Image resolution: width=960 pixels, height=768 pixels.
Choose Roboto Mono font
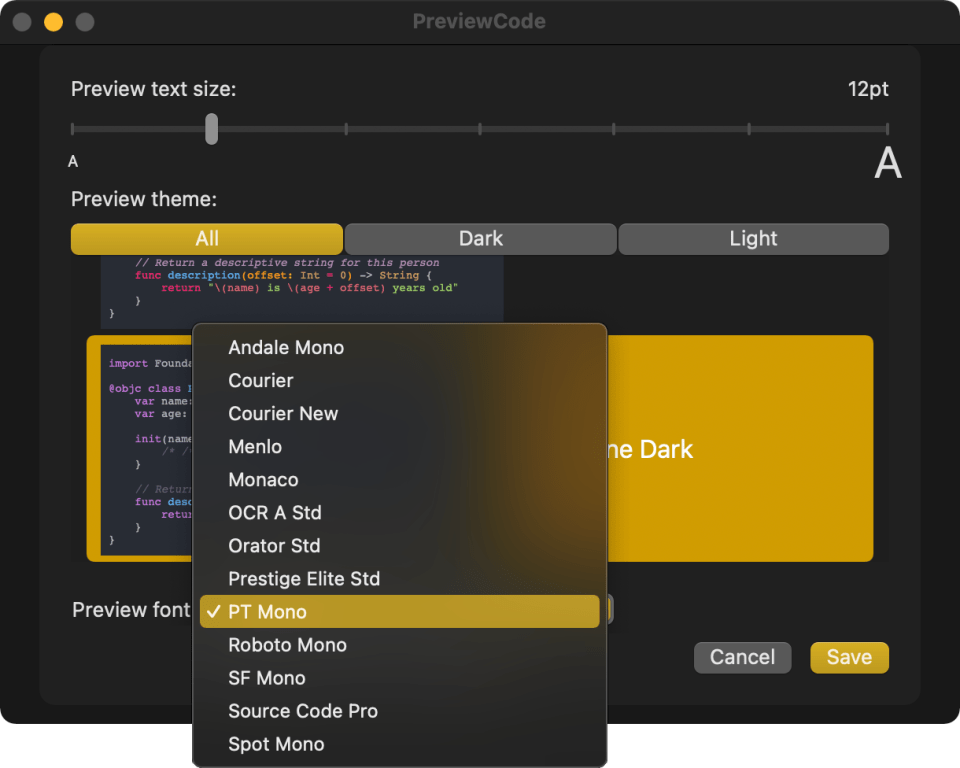coord(287,645)
